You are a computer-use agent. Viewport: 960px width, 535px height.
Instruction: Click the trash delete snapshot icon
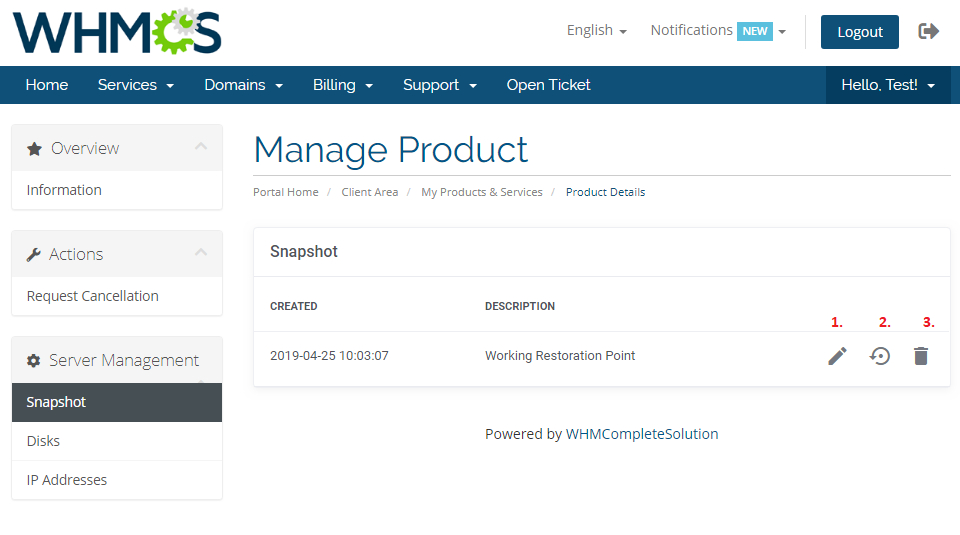click(921, 356)
